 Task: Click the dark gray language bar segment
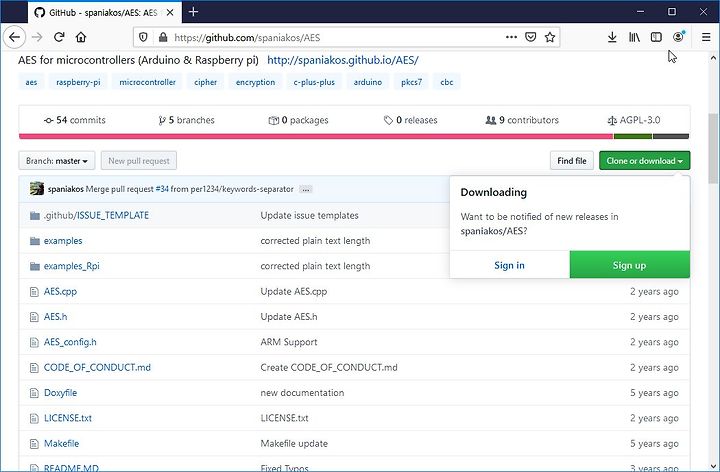click(x=671, y=136)
